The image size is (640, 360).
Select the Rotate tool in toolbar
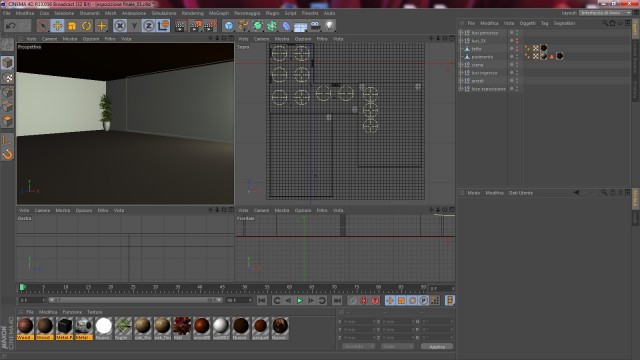pos(86,26)
